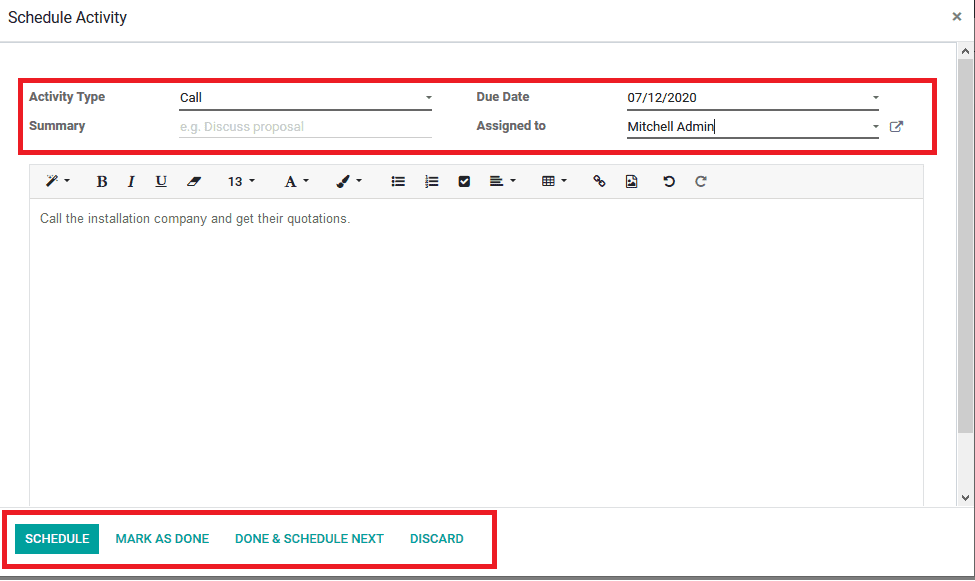Click the Summary input field

[305, 126]
